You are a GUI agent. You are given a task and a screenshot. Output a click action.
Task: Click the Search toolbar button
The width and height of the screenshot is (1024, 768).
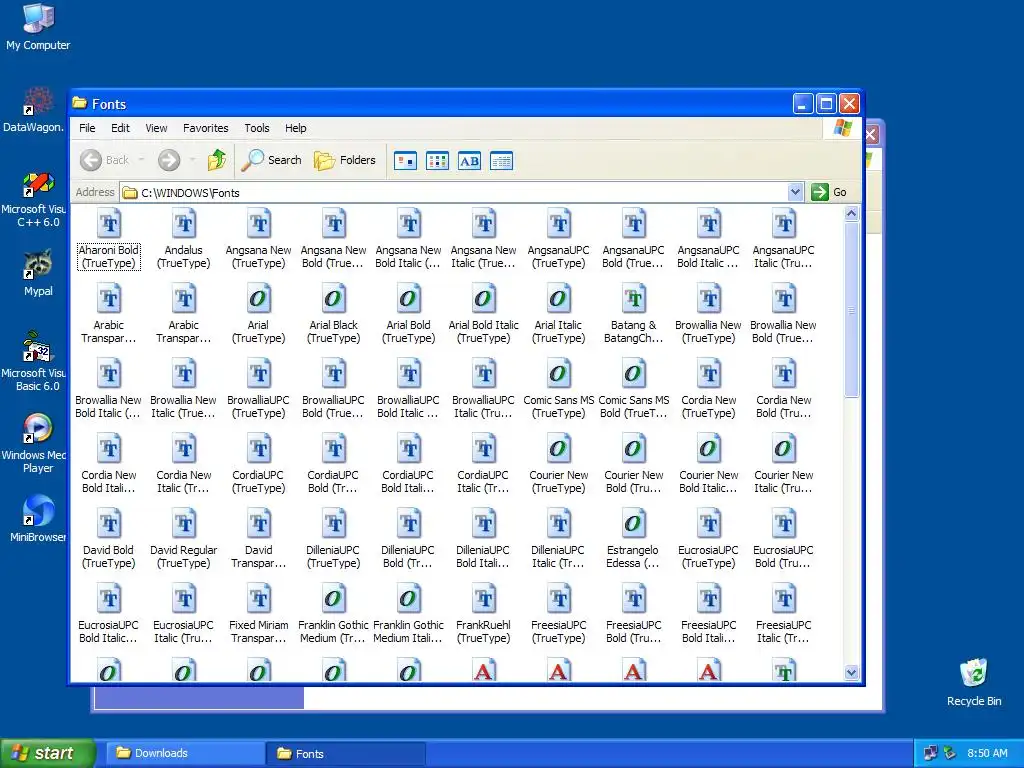coord(272,160)
